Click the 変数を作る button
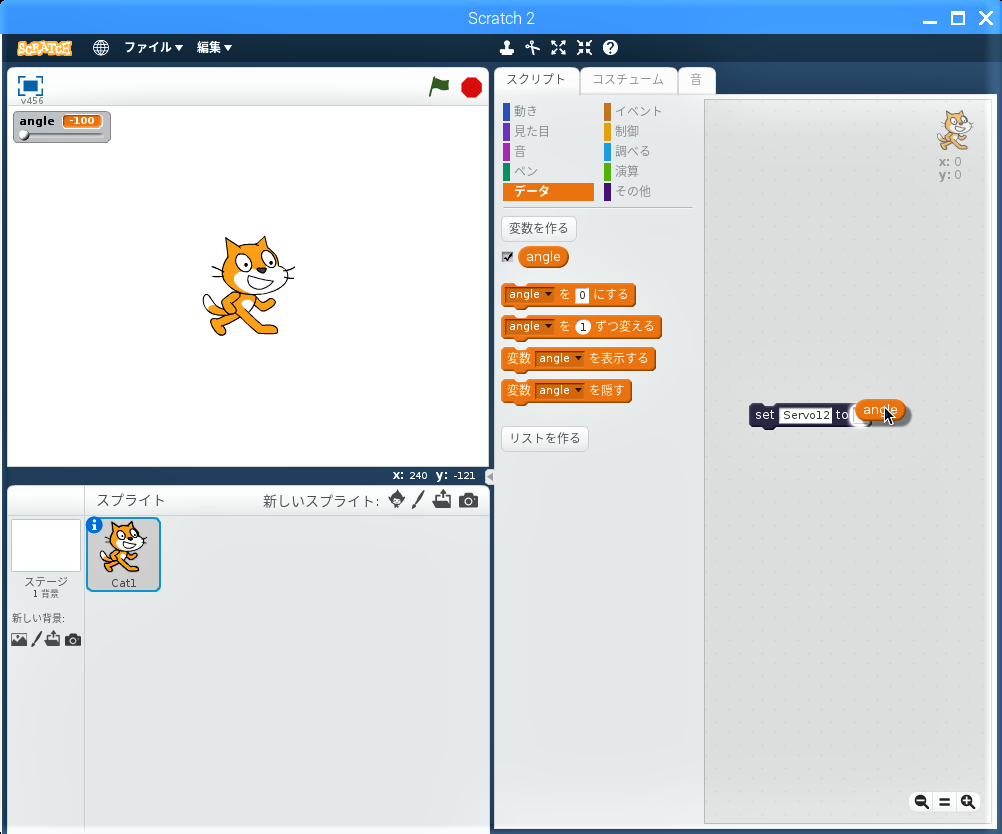 539,228
